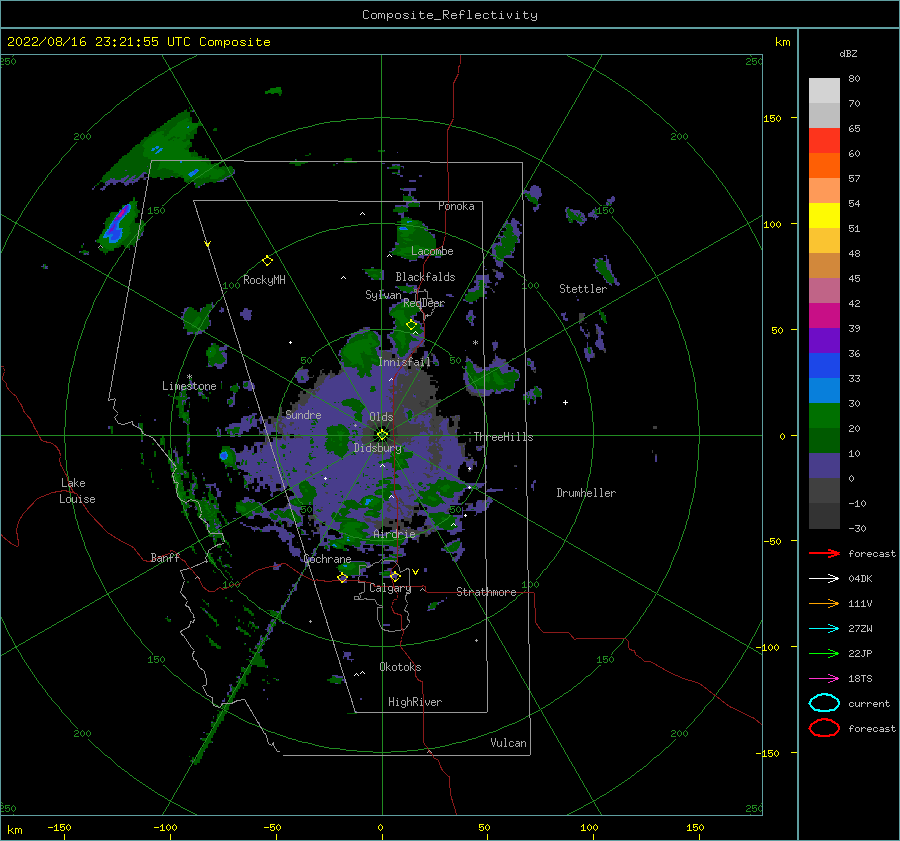Screen dimensions: 900x841
Task: Click the Vulcan city label
Action: click(x=509, y=743)
